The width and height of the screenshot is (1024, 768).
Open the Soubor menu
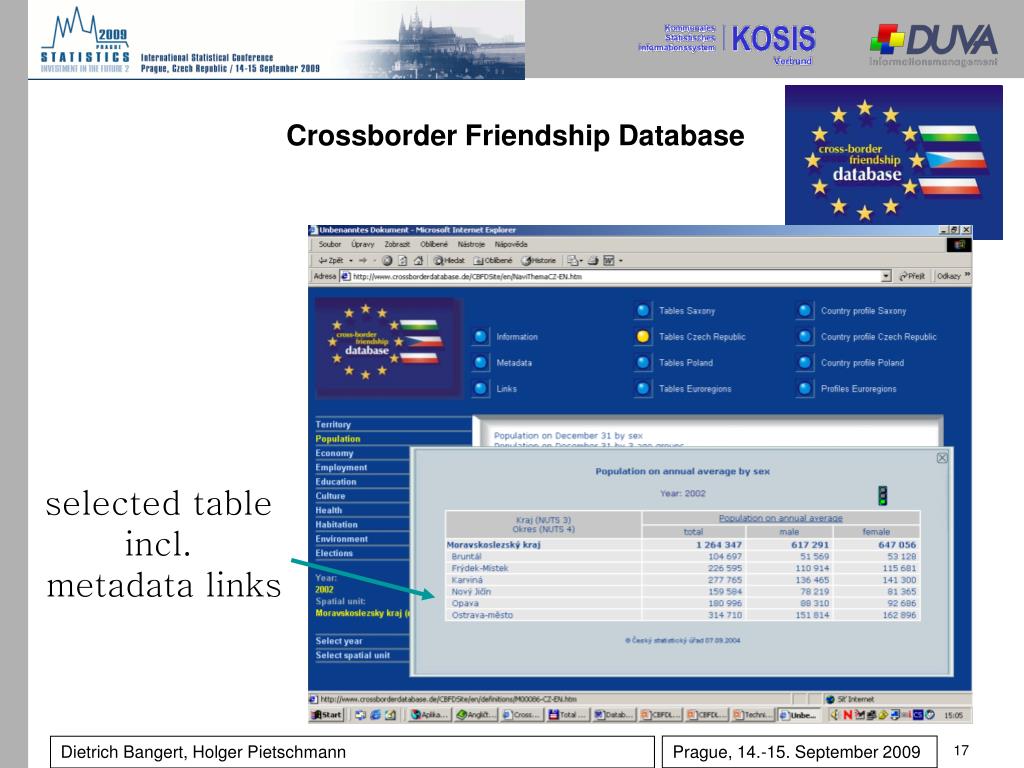(330, 244)
